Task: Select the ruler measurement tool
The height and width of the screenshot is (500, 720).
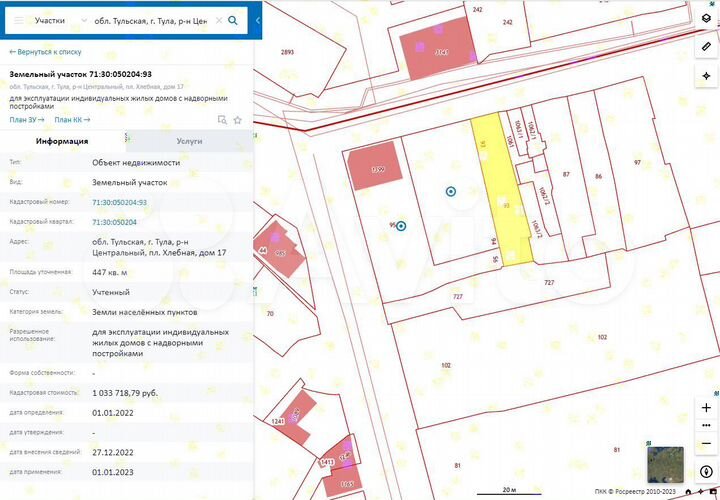Action: (x=707, y=46)
